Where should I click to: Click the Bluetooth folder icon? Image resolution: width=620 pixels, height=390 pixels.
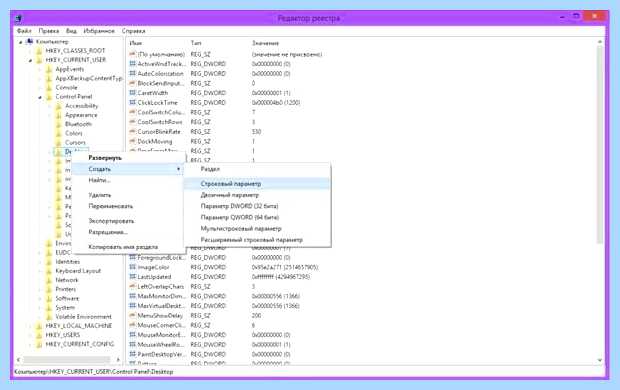click(59, 124)
